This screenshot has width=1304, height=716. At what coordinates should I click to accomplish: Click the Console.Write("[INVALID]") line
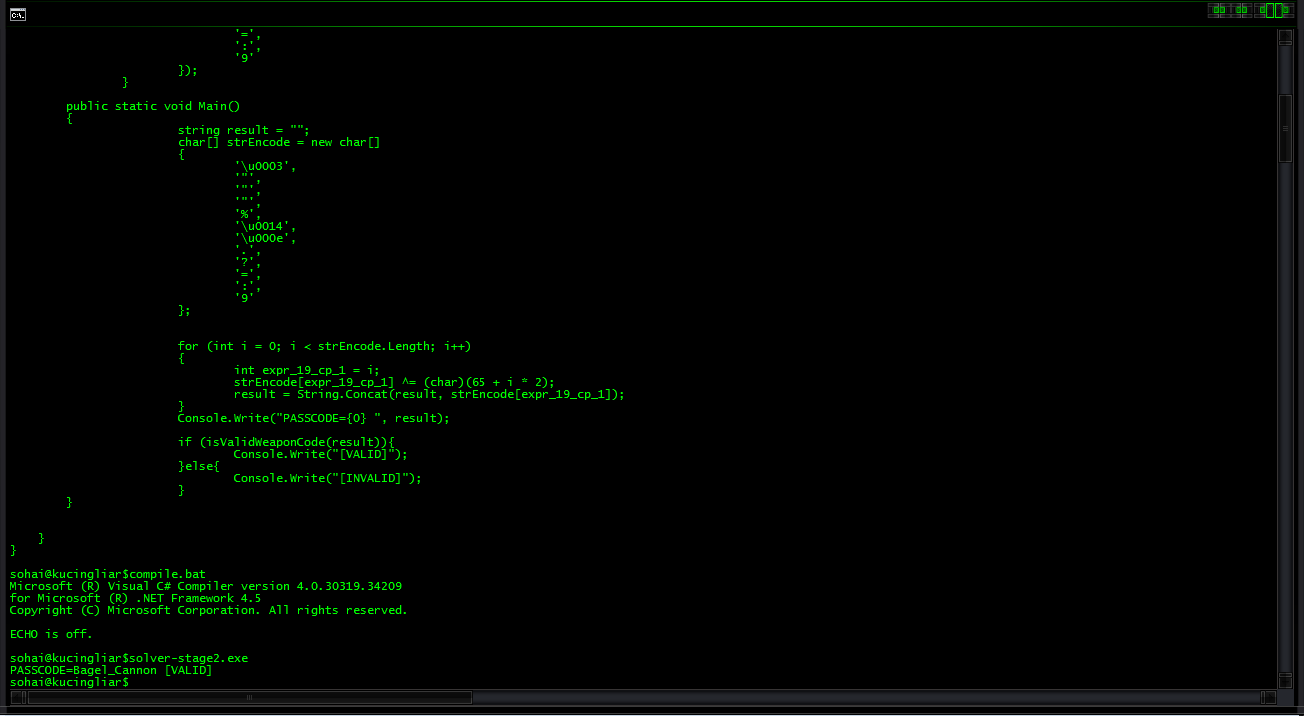click(327, 478)
